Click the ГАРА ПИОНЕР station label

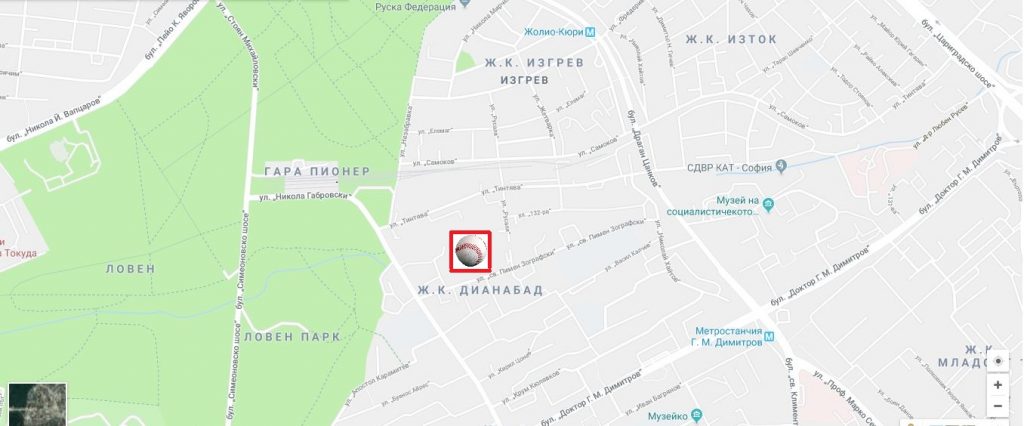[x=317, y=171]
